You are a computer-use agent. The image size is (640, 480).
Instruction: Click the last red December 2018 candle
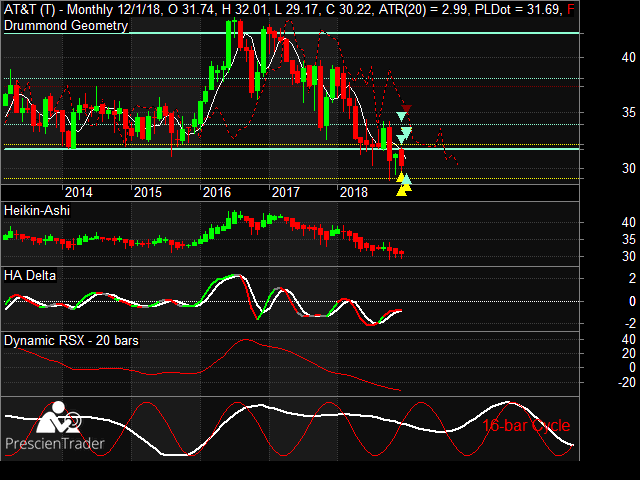tap(402, 158)
